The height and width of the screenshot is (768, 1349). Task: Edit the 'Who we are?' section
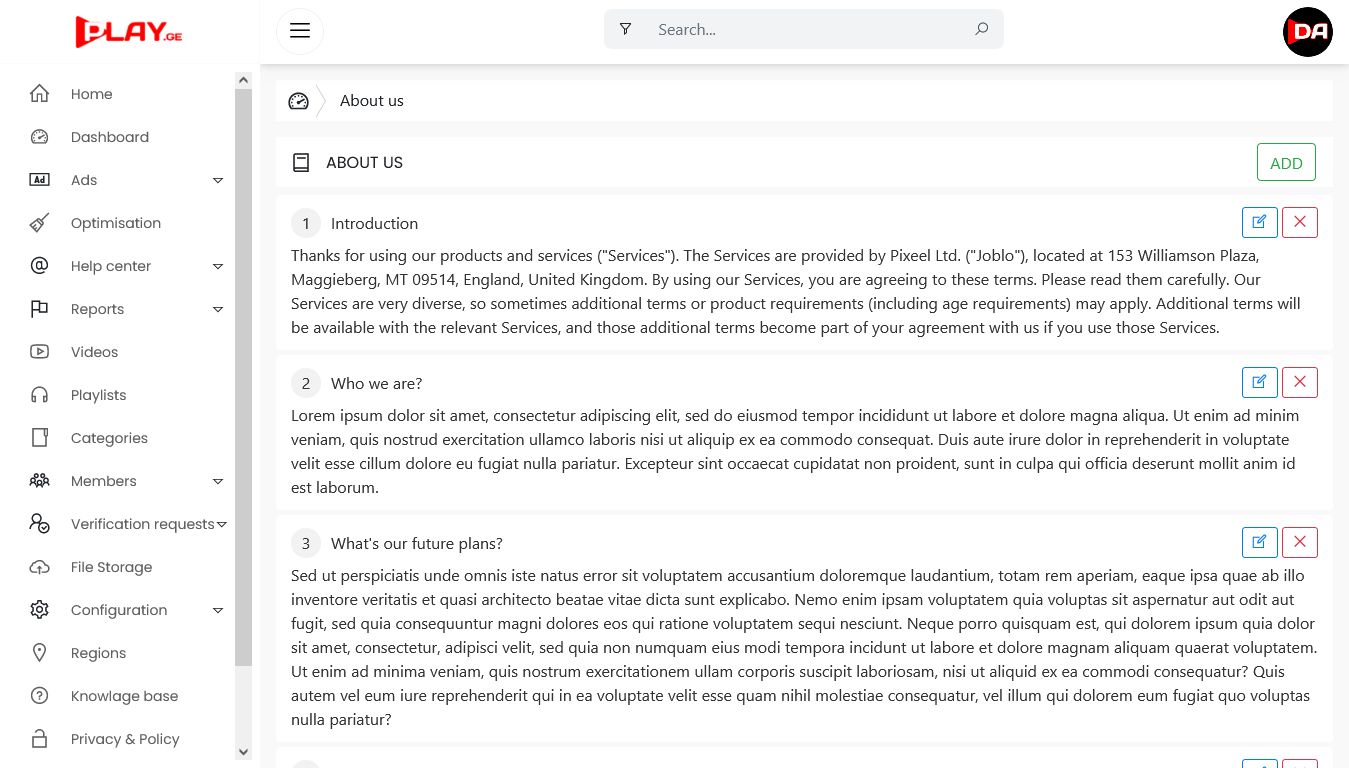(1259, 382)
